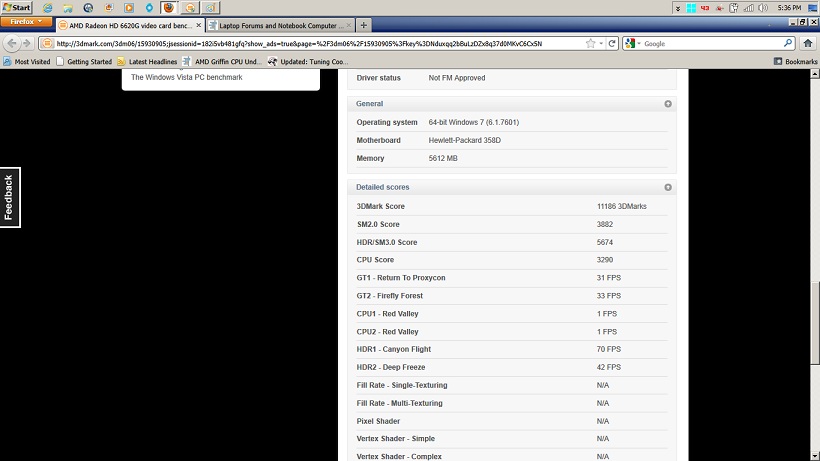The height and width of the screenshot is (461, 820).
Task: Open the Windows Media Player taskbar icon
Action: click(x=129, y=8)
